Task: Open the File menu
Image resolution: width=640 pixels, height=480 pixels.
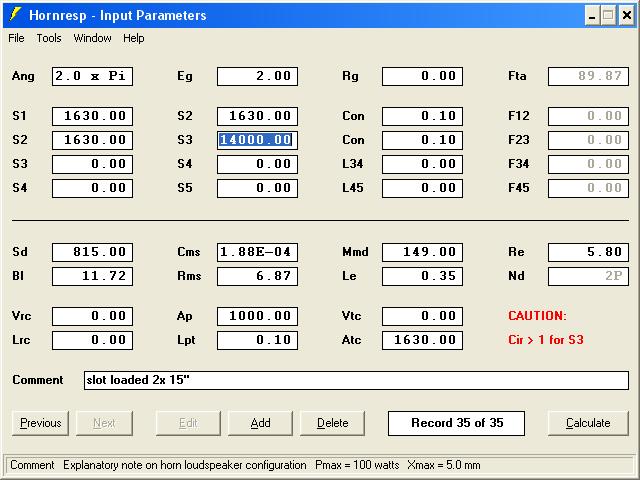Action: click(x=16, y=38)
